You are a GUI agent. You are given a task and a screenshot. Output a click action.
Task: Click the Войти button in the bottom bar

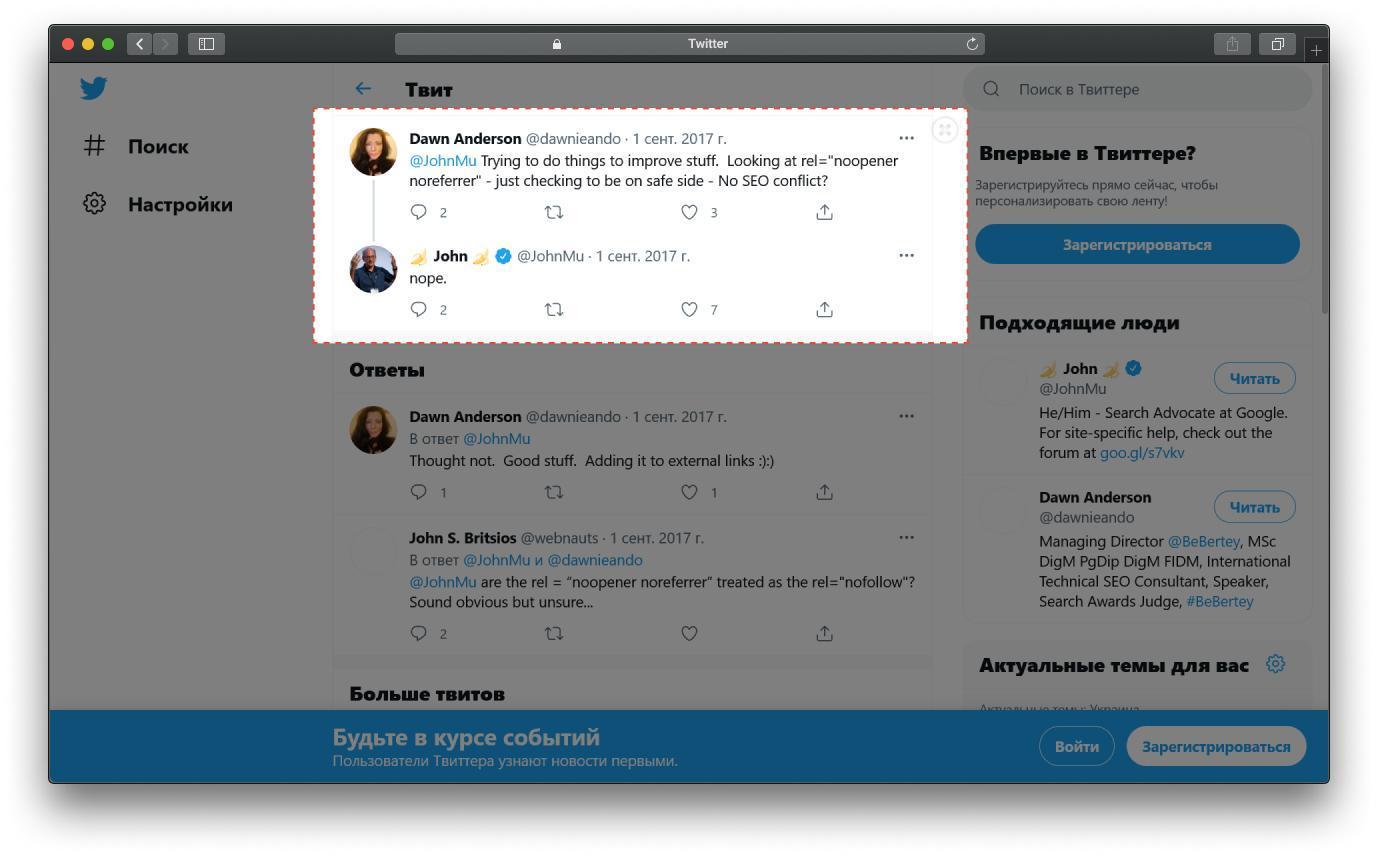coord(1077,746)
